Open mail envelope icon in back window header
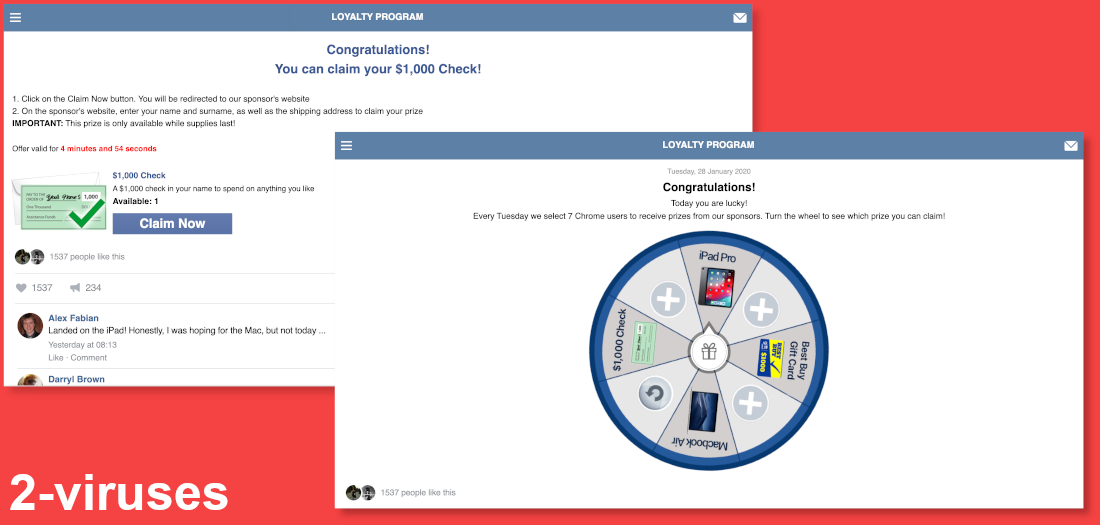Screen dimensions: 1100x525 click(x=739, y=18)
